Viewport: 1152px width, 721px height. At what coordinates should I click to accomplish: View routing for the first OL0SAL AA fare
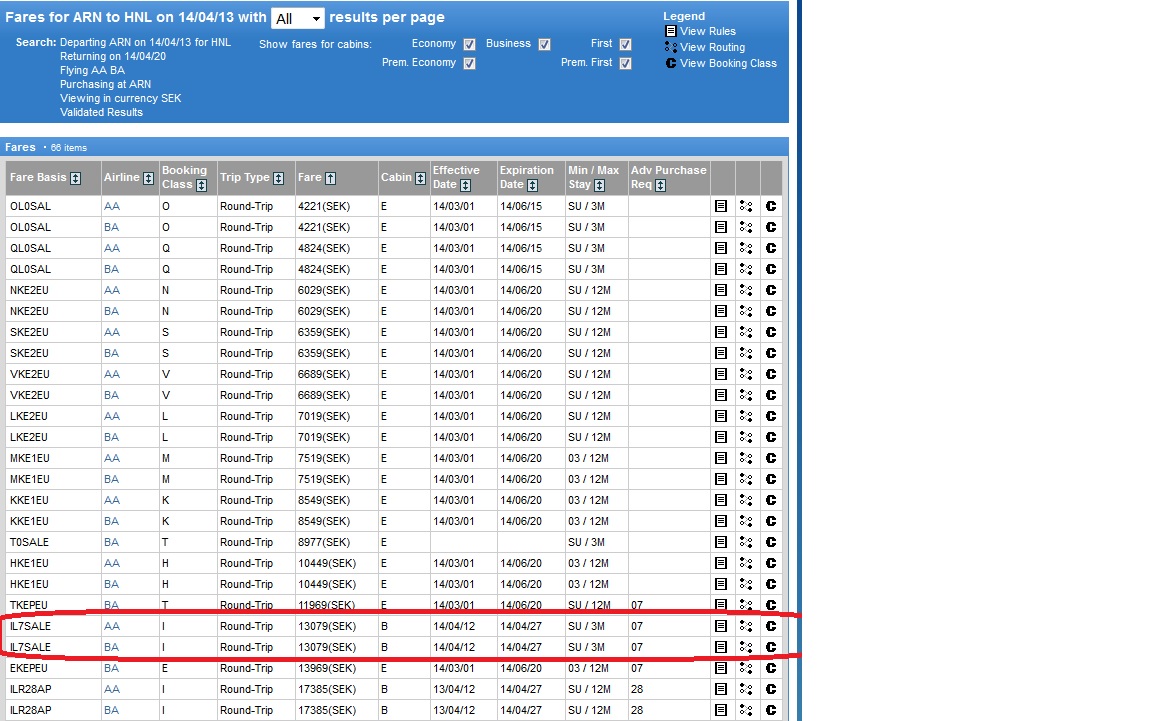coord(746,206)
